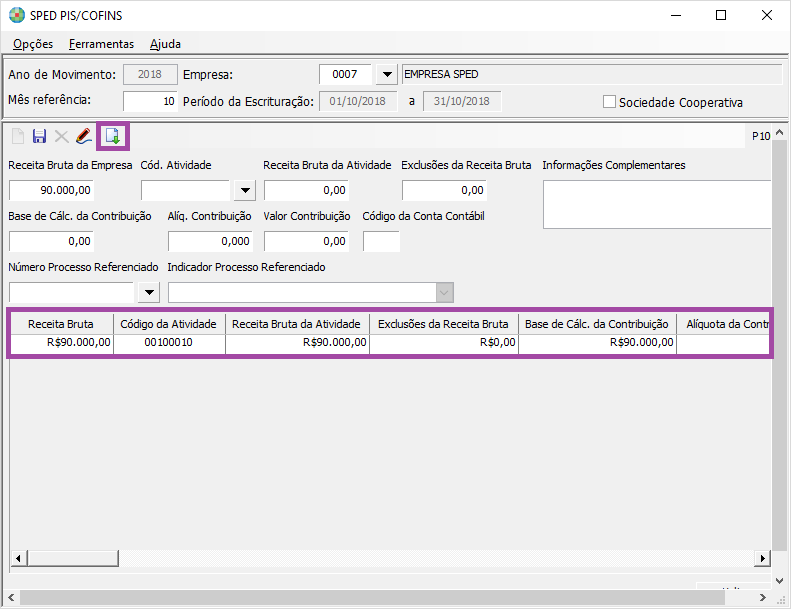Click the Empresa code field 0007
The height and width of the screenshot is (609, 791).
pos(346,75)
